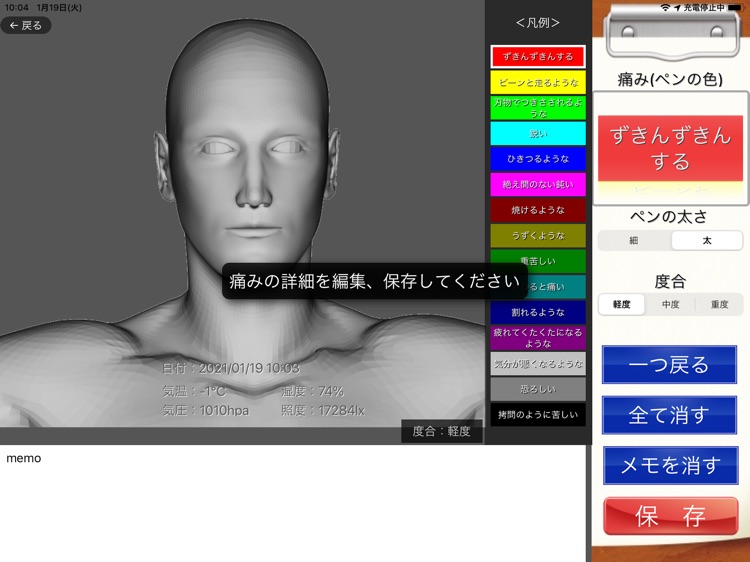The image size is (750, 562).
Task: Tap the memo text field
Action: 292,503
